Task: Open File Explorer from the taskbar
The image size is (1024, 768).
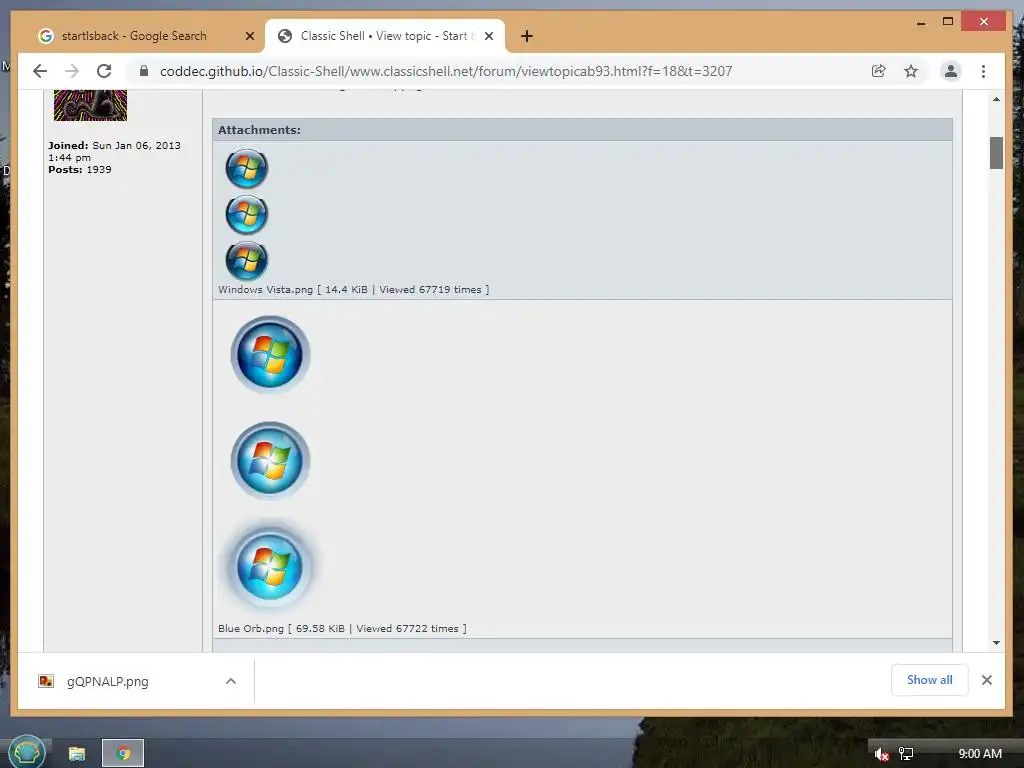Action: [x=77, y=754]
